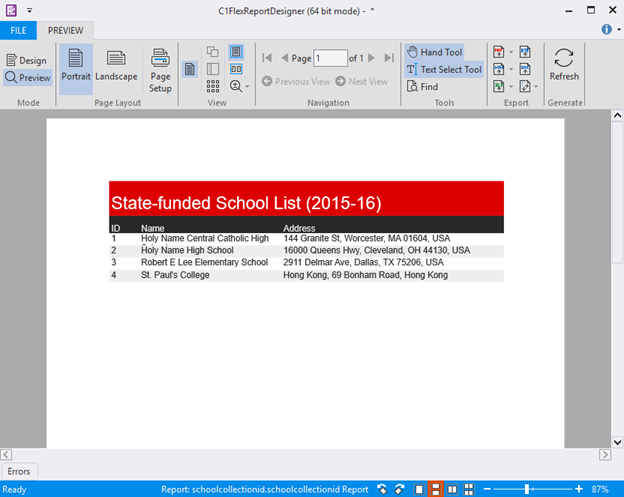Image resolution: width=624 pixels, height=497 pixels.
Task: Click vertical scrollbar down arrow
Action: click(617, 442)
